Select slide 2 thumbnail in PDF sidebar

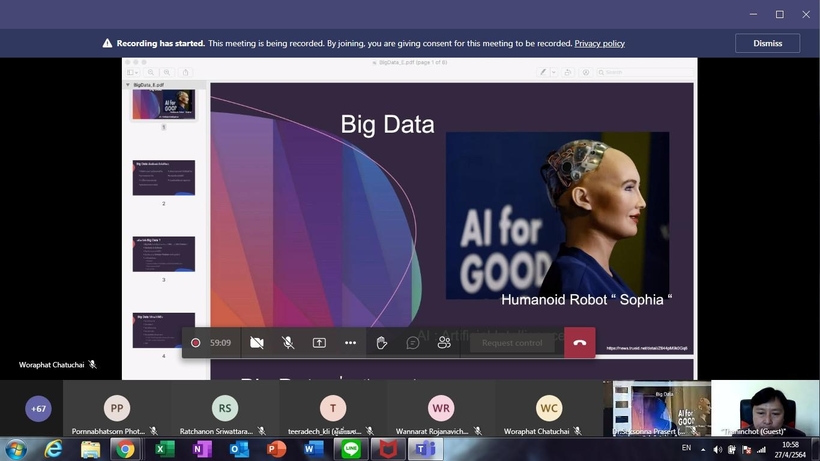tap(164, 178)
